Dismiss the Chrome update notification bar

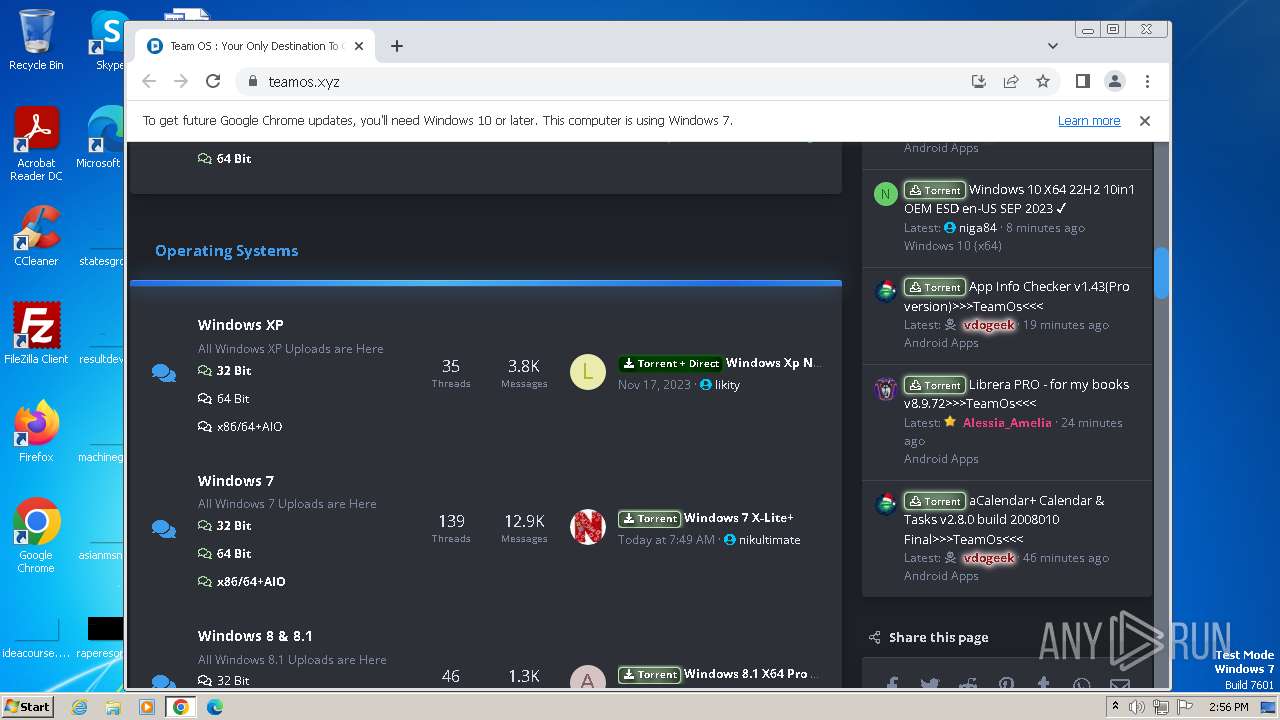1145,120
